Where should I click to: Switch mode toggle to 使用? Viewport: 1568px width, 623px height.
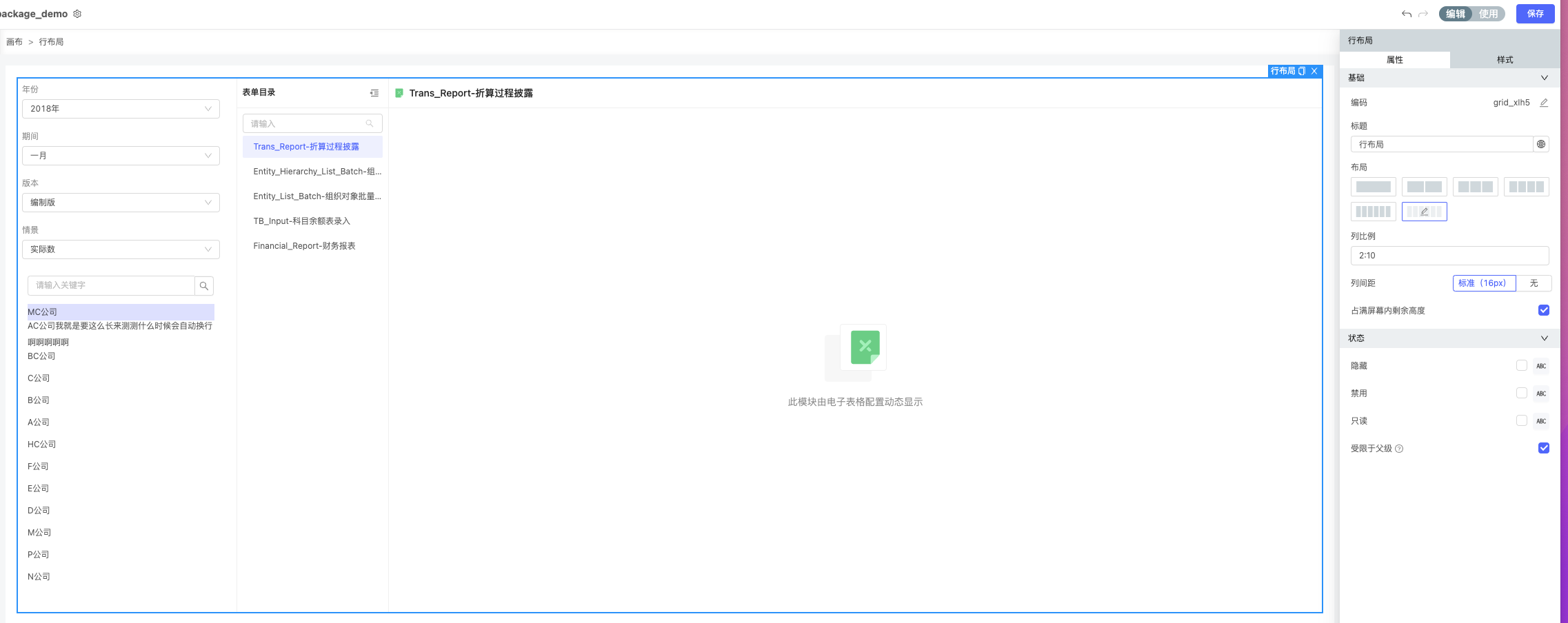point(1488,14)
